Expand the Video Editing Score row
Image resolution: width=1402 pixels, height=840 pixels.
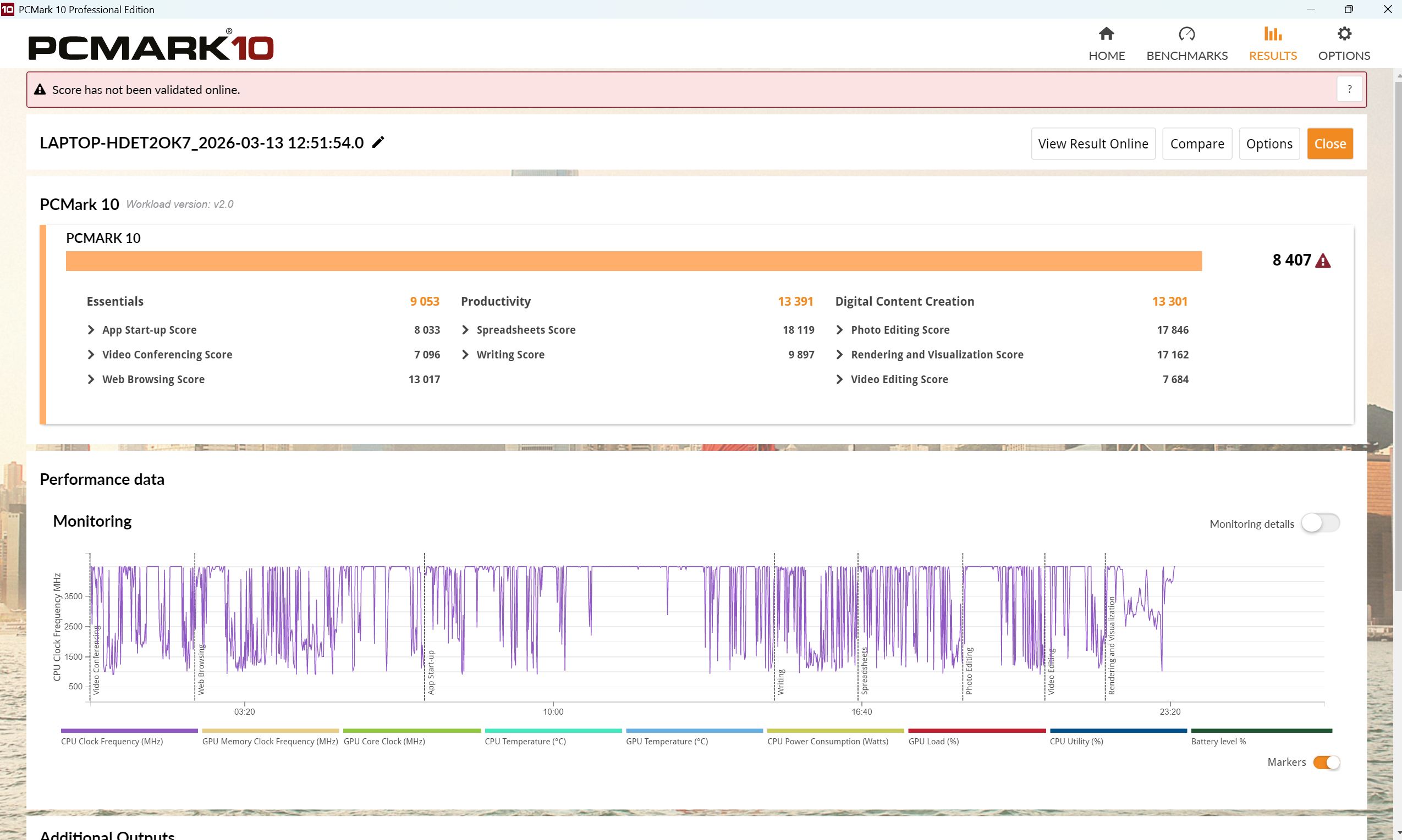(x=840, y=379)
